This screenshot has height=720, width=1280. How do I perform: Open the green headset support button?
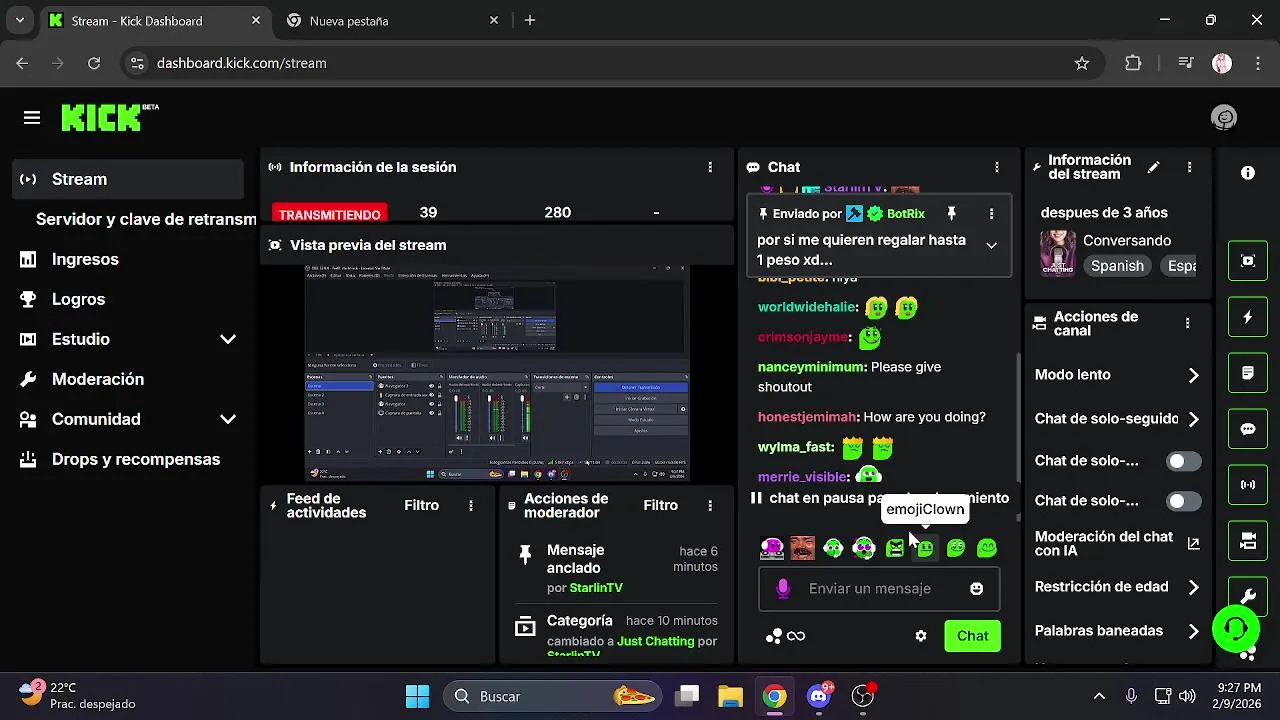click(1236, 628)
